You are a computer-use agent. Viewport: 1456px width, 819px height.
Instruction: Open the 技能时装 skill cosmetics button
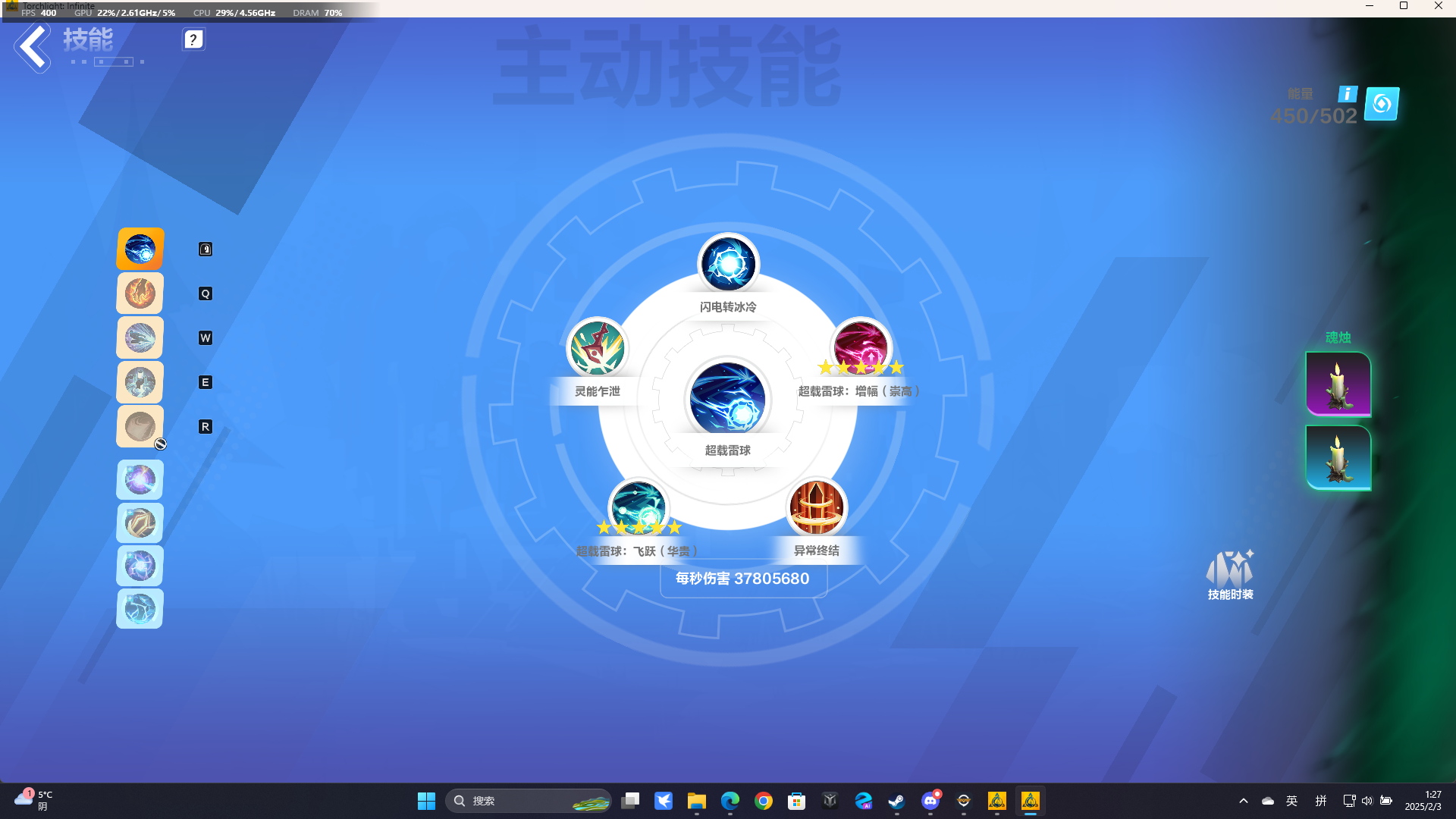coord(1230,576)
